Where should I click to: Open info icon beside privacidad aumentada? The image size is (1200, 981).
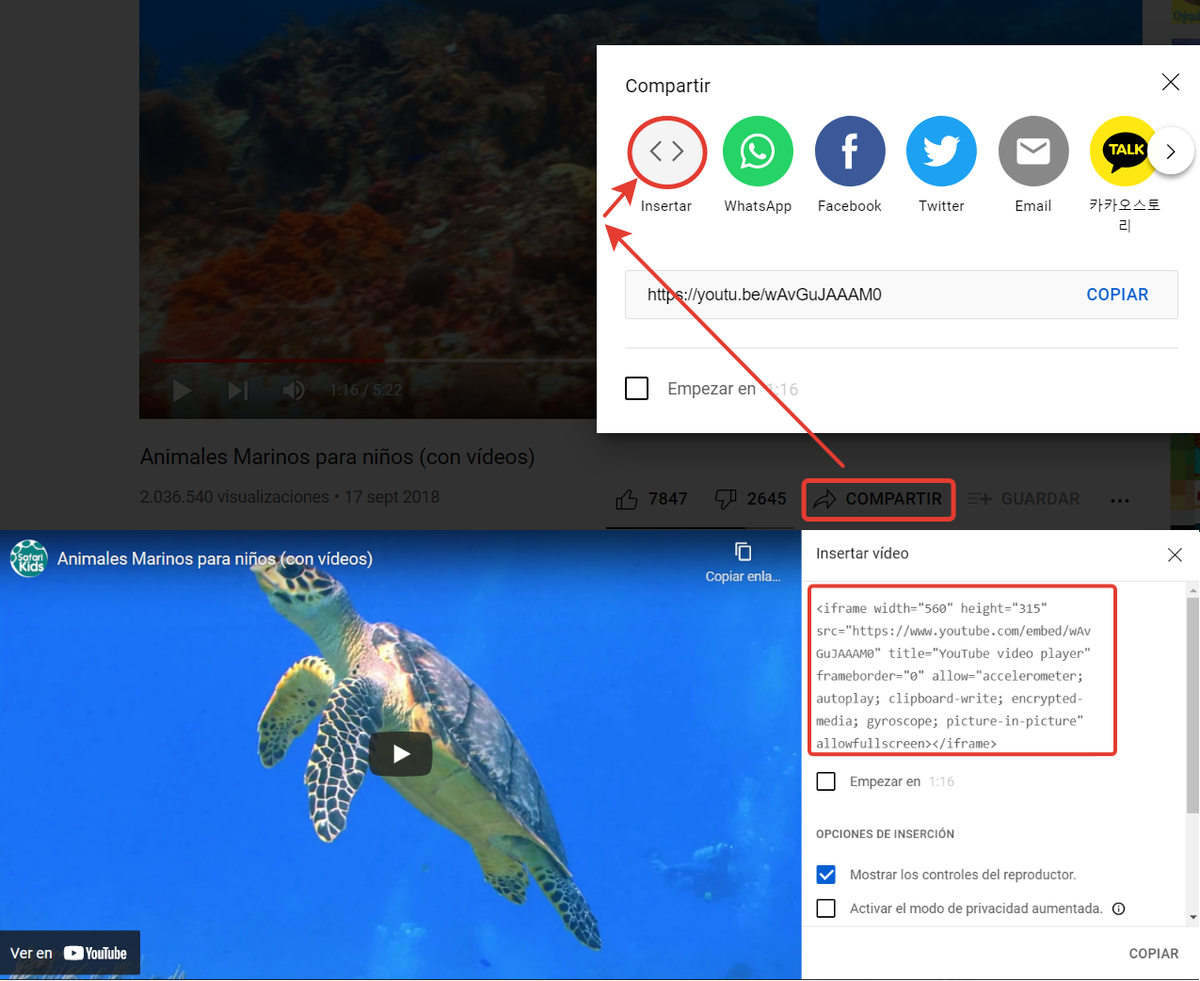[x=1118, y=909]
